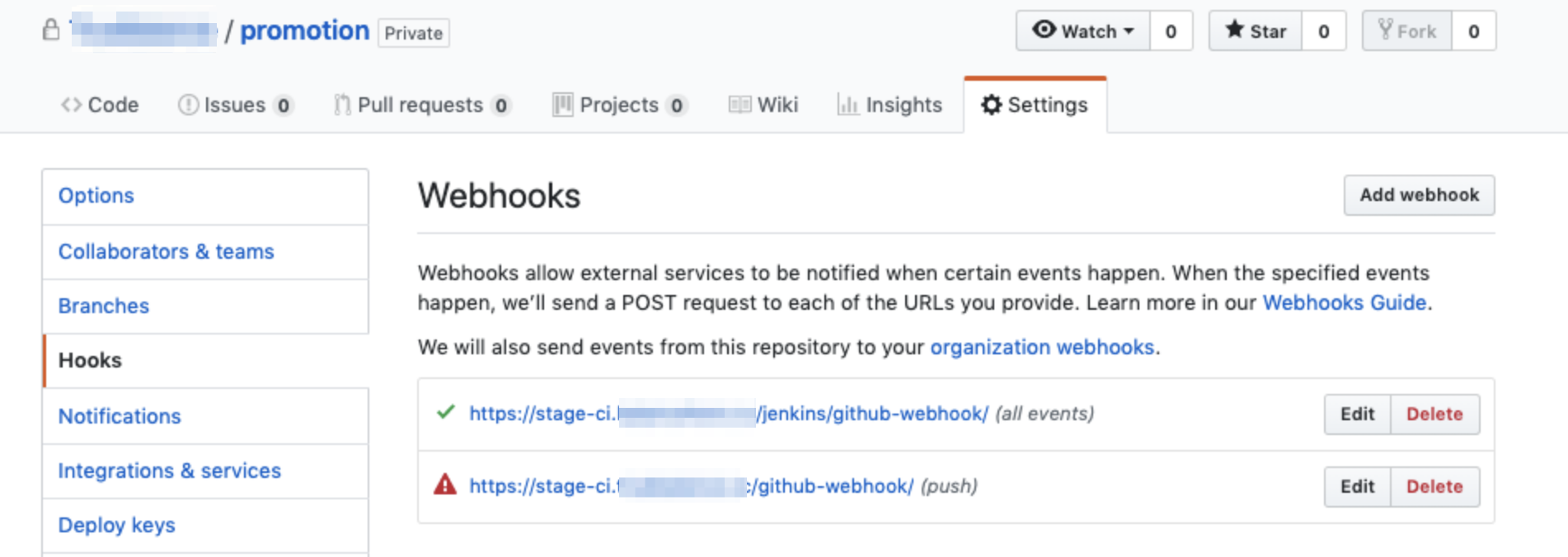Viewport: 1568px width, 557px height.
Task: Click the Fork button
Action: tap(1407, 31)
